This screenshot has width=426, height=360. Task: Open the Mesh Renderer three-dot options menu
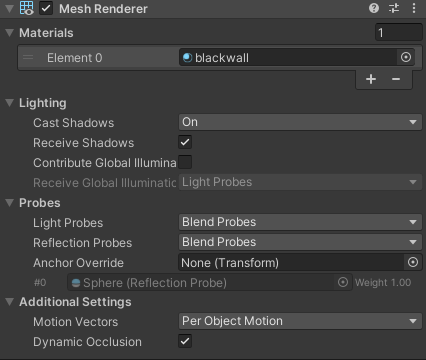pos(414,8)
